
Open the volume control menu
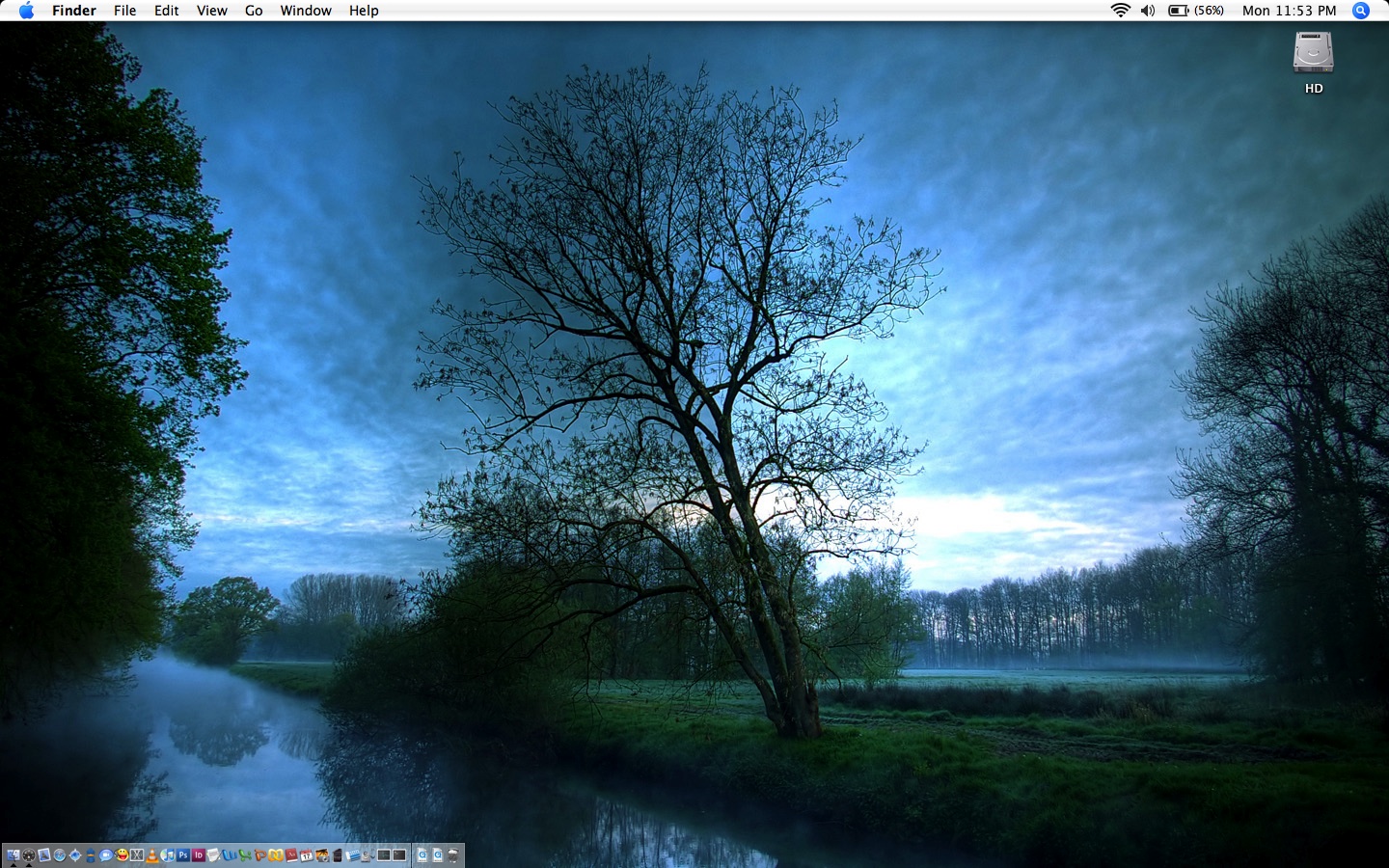coord(1148,11)
